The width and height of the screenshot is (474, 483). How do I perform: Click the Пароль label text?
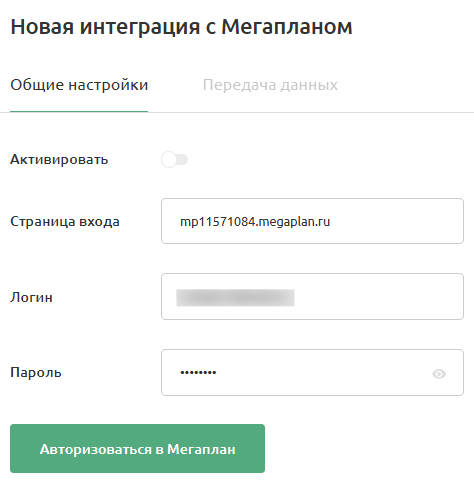click(x=36, y=372)
